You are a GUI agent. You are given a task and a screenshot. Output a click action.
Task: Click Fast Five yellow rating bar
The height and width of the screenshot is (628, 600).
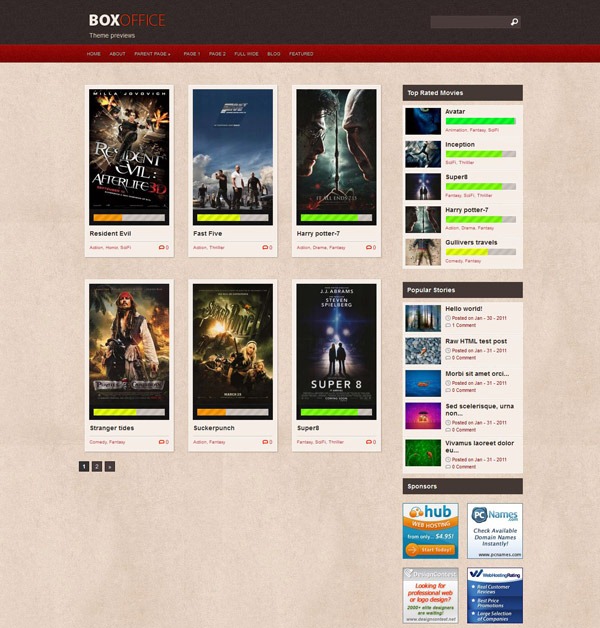point(233,217)
